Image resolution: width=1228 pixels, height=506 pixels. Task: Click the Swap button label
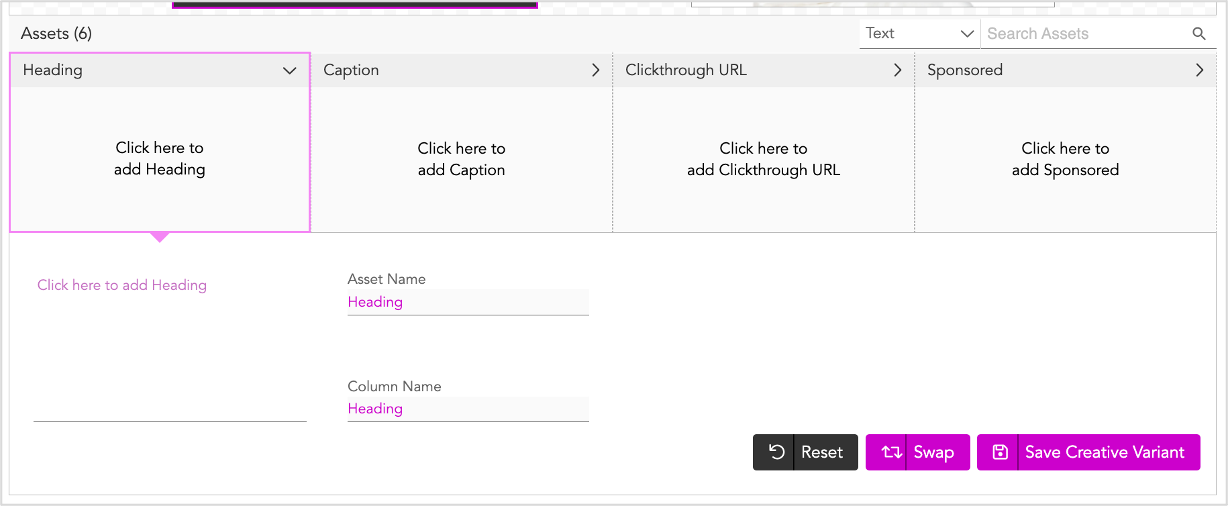pos(933,452)
